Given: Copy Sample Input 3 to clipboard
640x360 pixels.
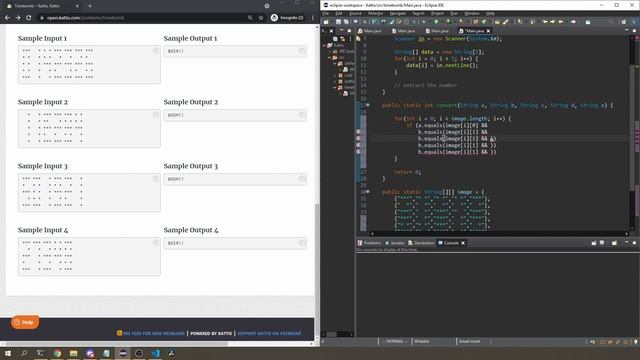Looking at the screenshot, I should [156, 179].
